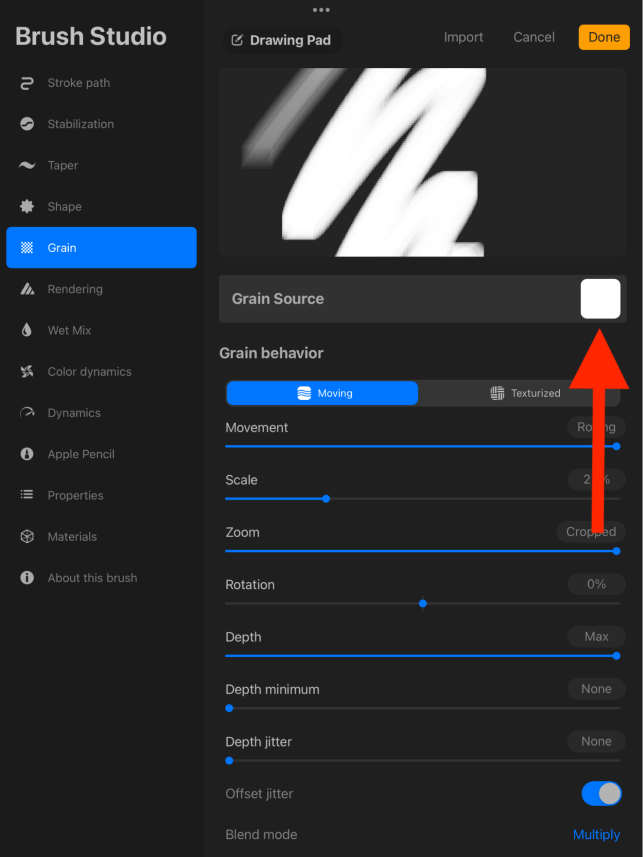The width and height of the screenshot is (643, 857).
Task: Click the Apple Pencil icon
Action: point(27,454)
